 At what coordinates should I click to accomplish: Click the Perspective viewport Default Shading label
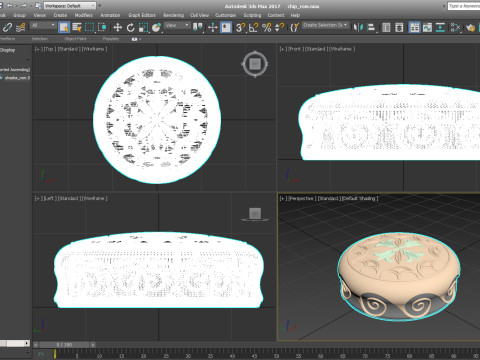pyautogui.click(x=360, y=199)
